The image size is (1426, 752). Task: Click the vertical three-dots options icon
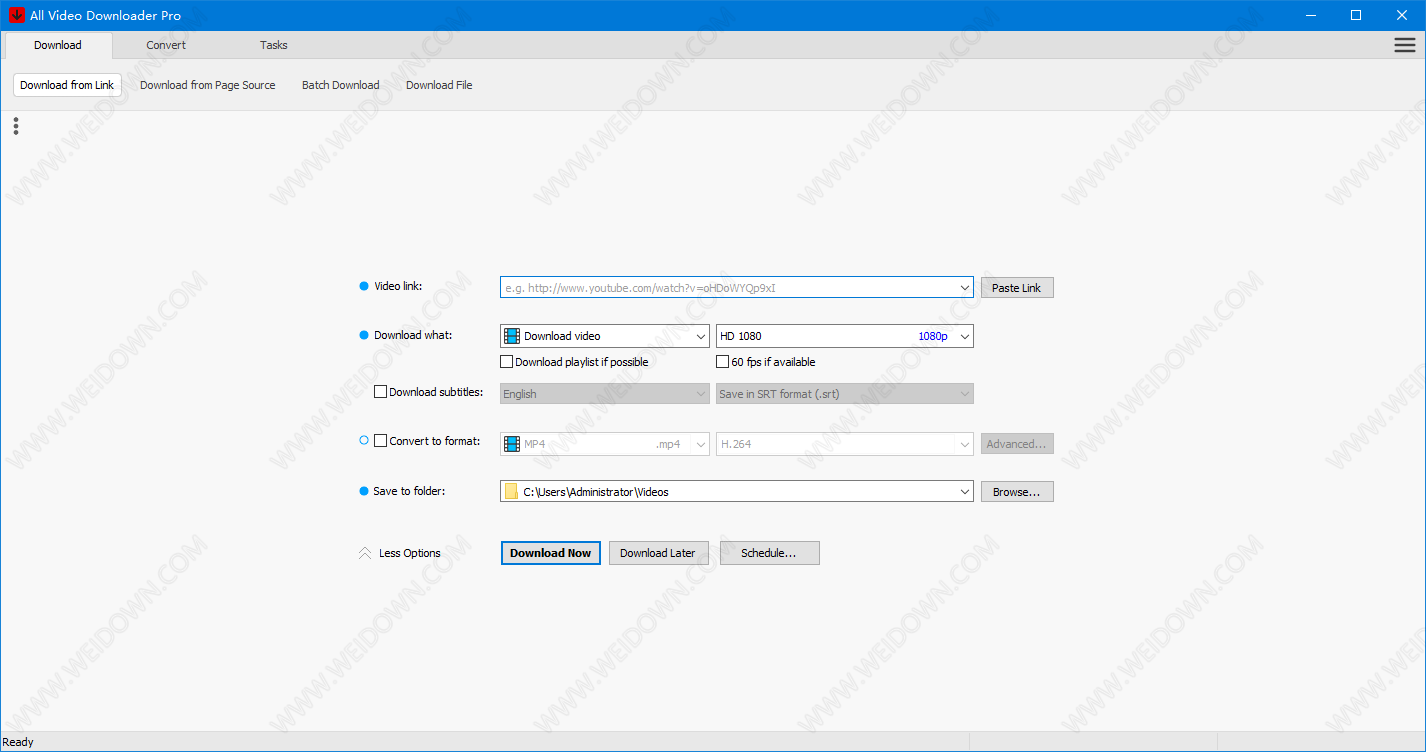pyautogui.click(x=16, y=126)
